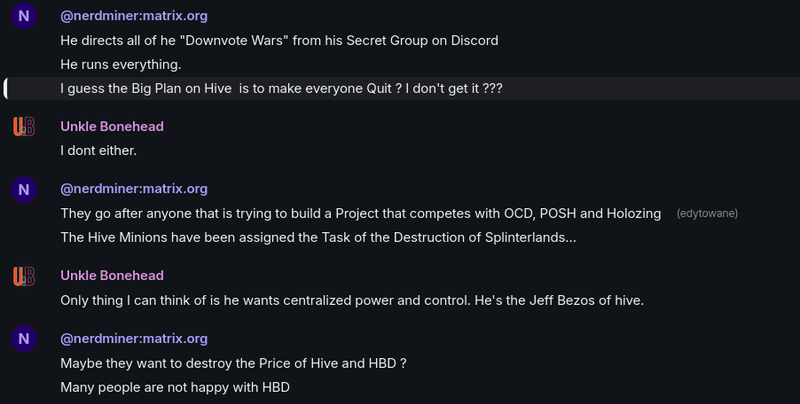The image size is (800, 404).
Task: Click the @nerdminer:matrix.org name above "Downvote Wars" message
Action: click(x=134, y=16)
